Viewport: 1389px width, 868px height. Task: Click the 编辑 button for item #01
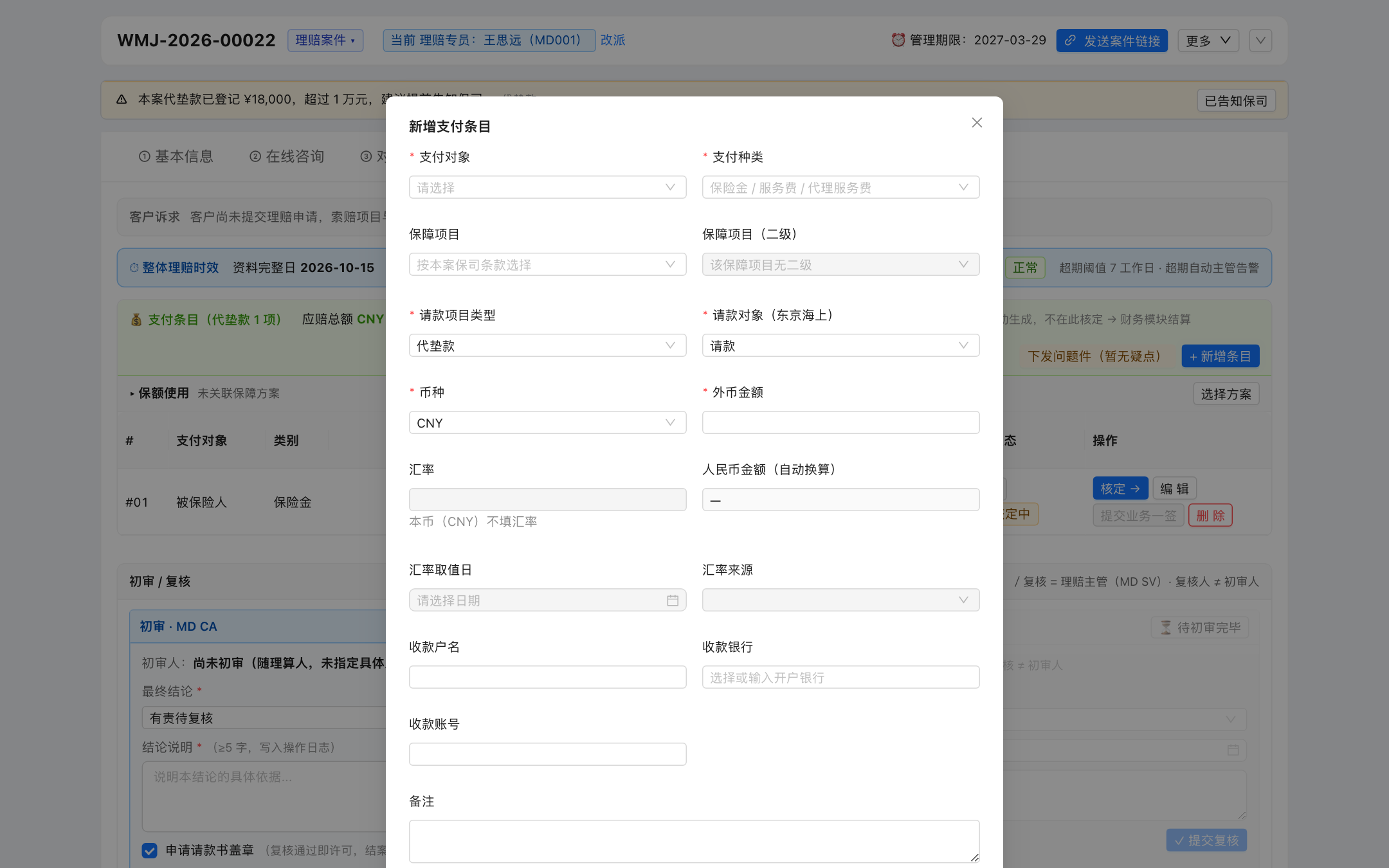[x=1174, y=489]
